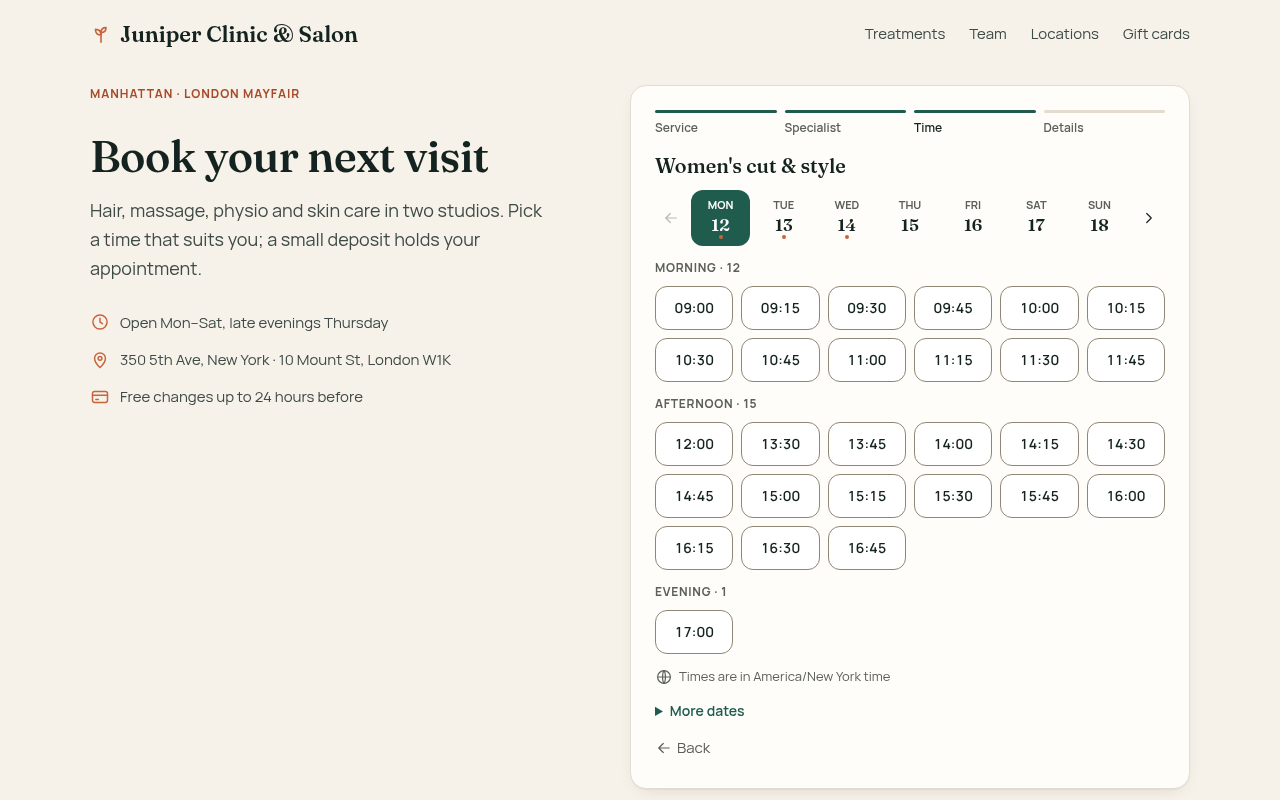Choose the 16:00 time slot
The height and width of the screenshot is (800, 1280).
1126,496
